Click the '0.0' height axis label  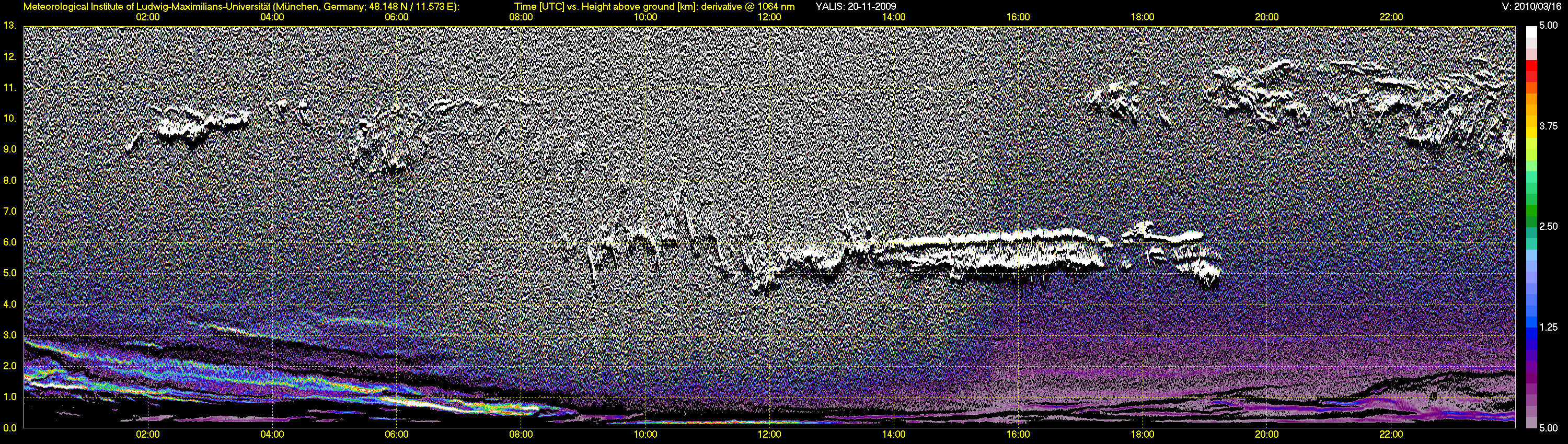[x=10, y=428]
